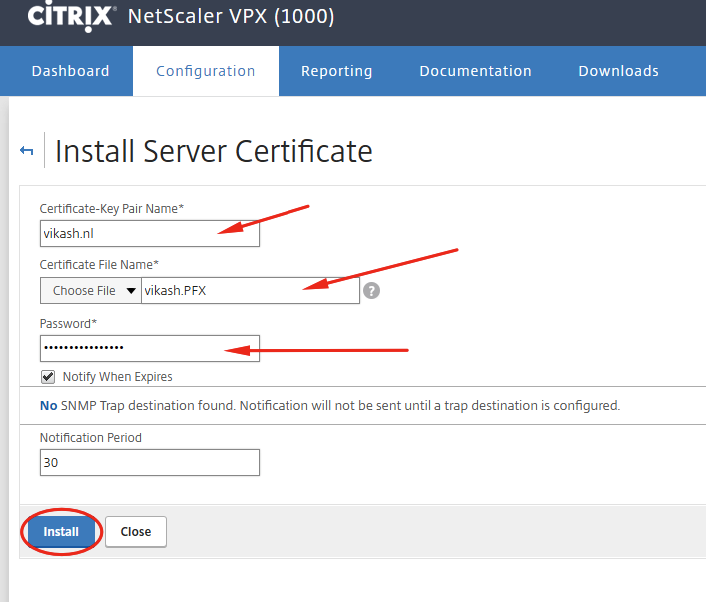
Task: Click the Notification Period field showing 30
Action: coord(150,462)
